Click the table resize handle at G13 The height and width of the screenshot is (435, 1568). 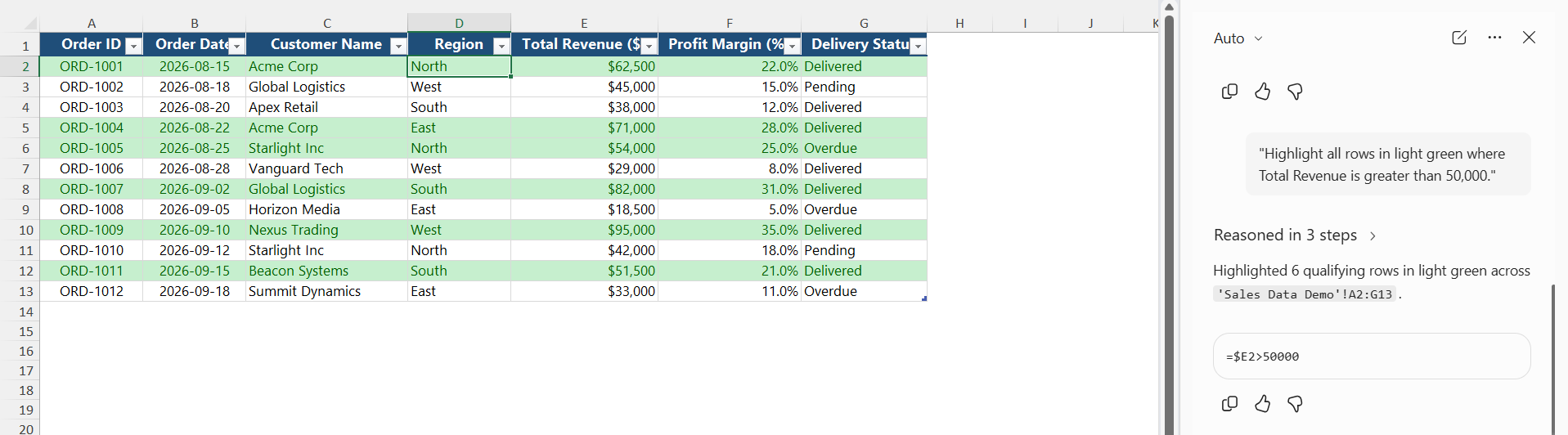pos(924,298)
